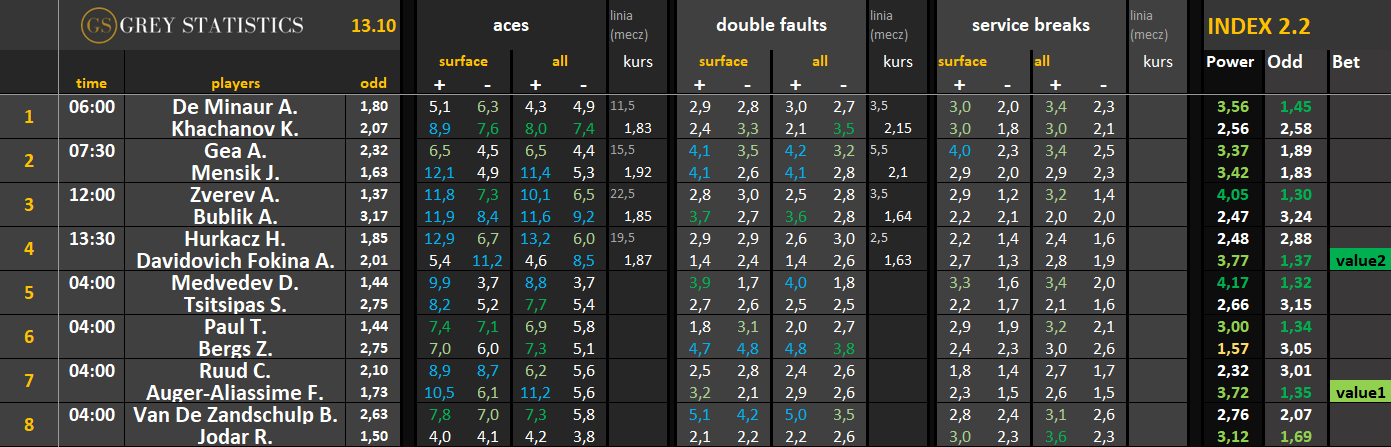
Task: Select player De Minaur A.
Action: [235, 105]
